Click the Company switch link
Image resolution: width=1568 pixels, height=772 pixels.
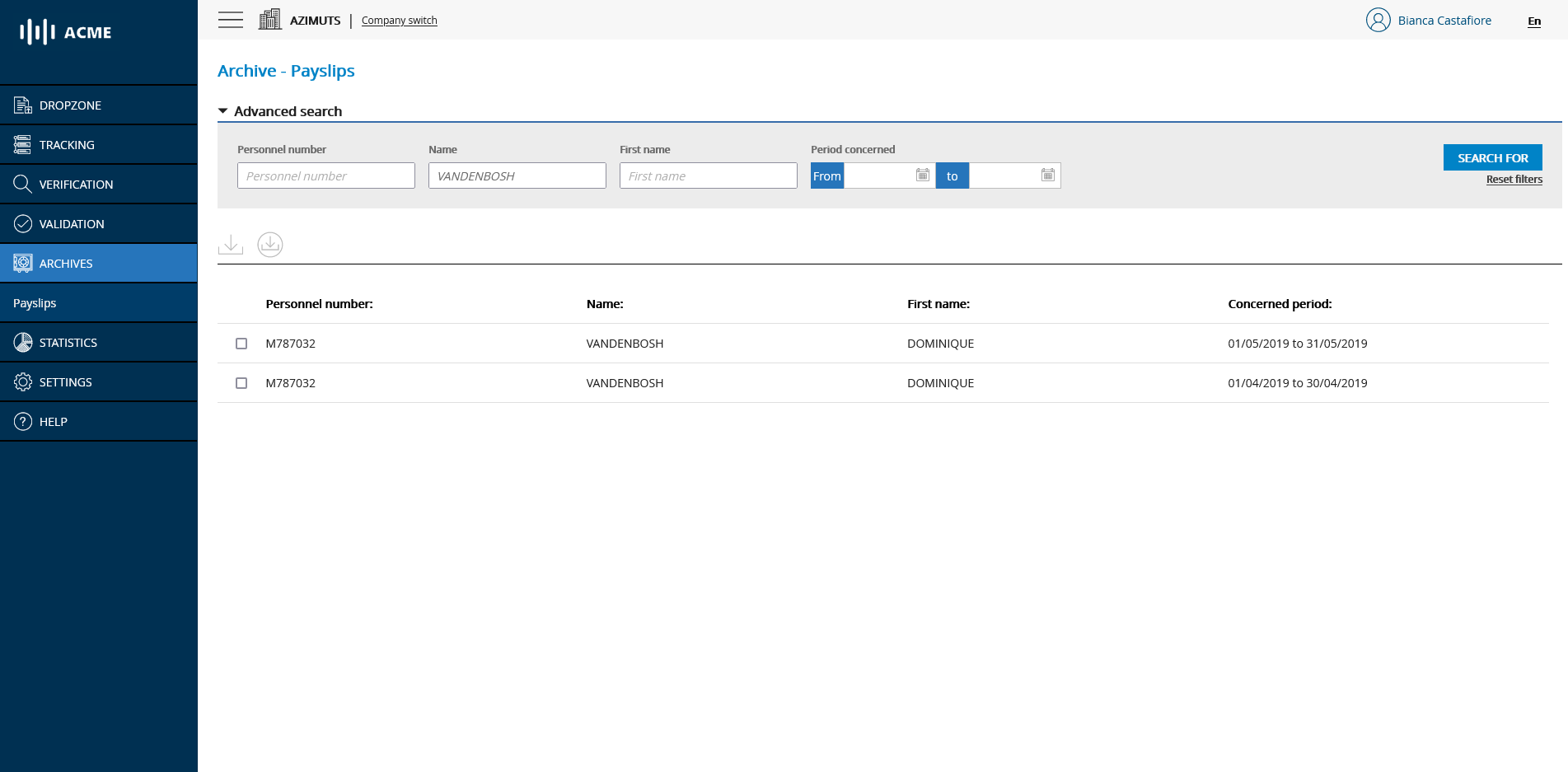tap(399, 21)
